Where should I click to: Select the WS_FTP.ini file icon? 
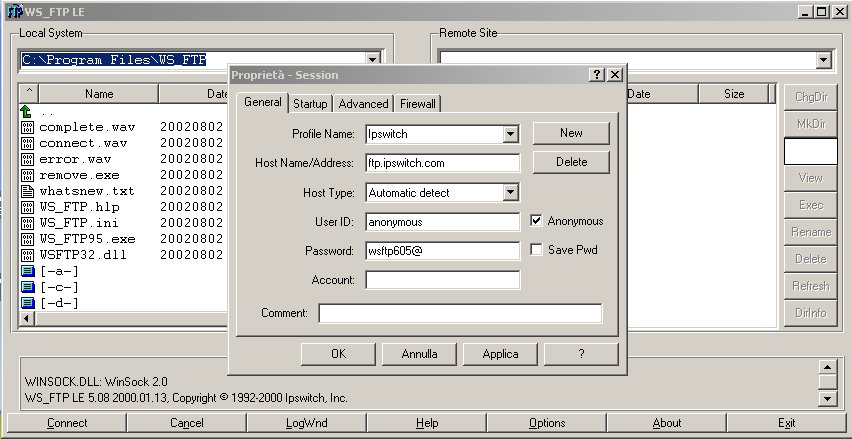tap(27, 223)
